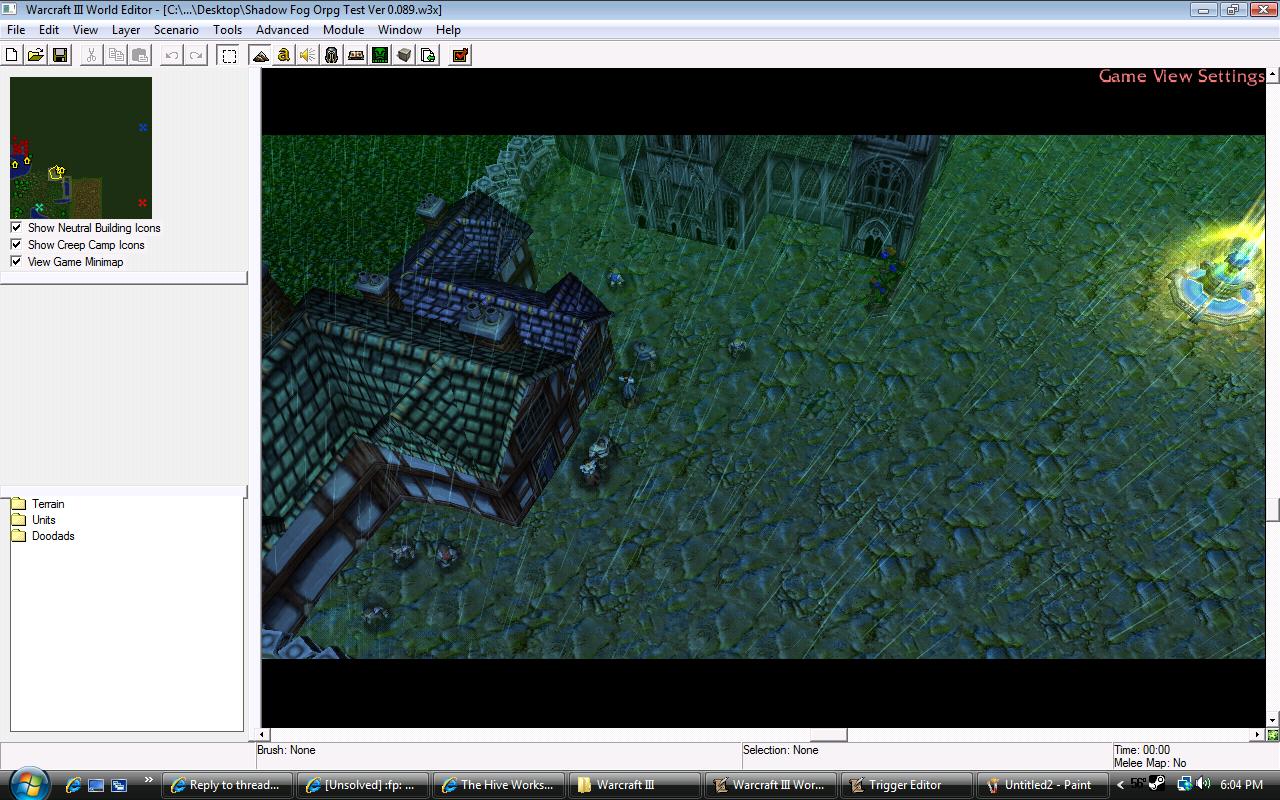Switch to Untitled2 - Paint taskbar button
Screen dimensions: 1280x800
point(1040,785)
